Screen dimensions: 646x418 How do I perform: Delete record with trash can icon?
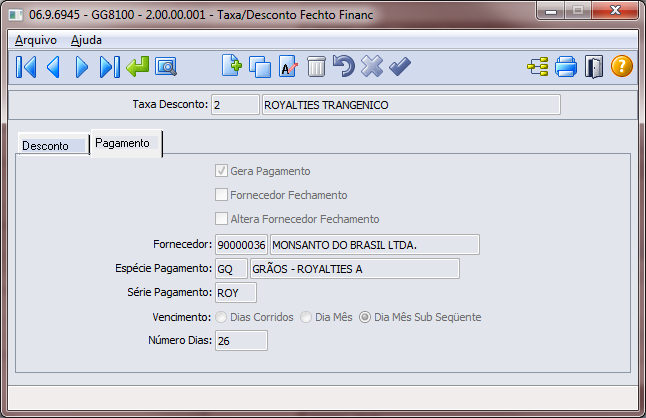click(316, 67)
